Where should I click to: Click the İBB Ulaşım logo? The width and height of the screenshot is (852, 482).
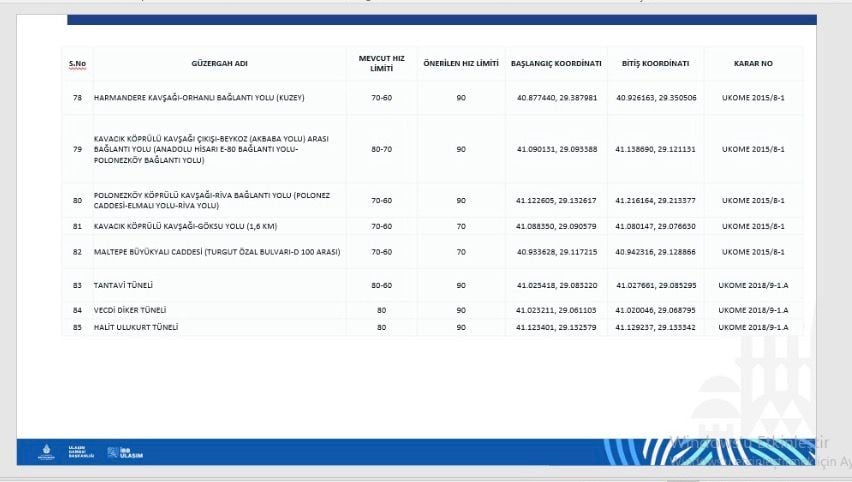click(126, 453)
